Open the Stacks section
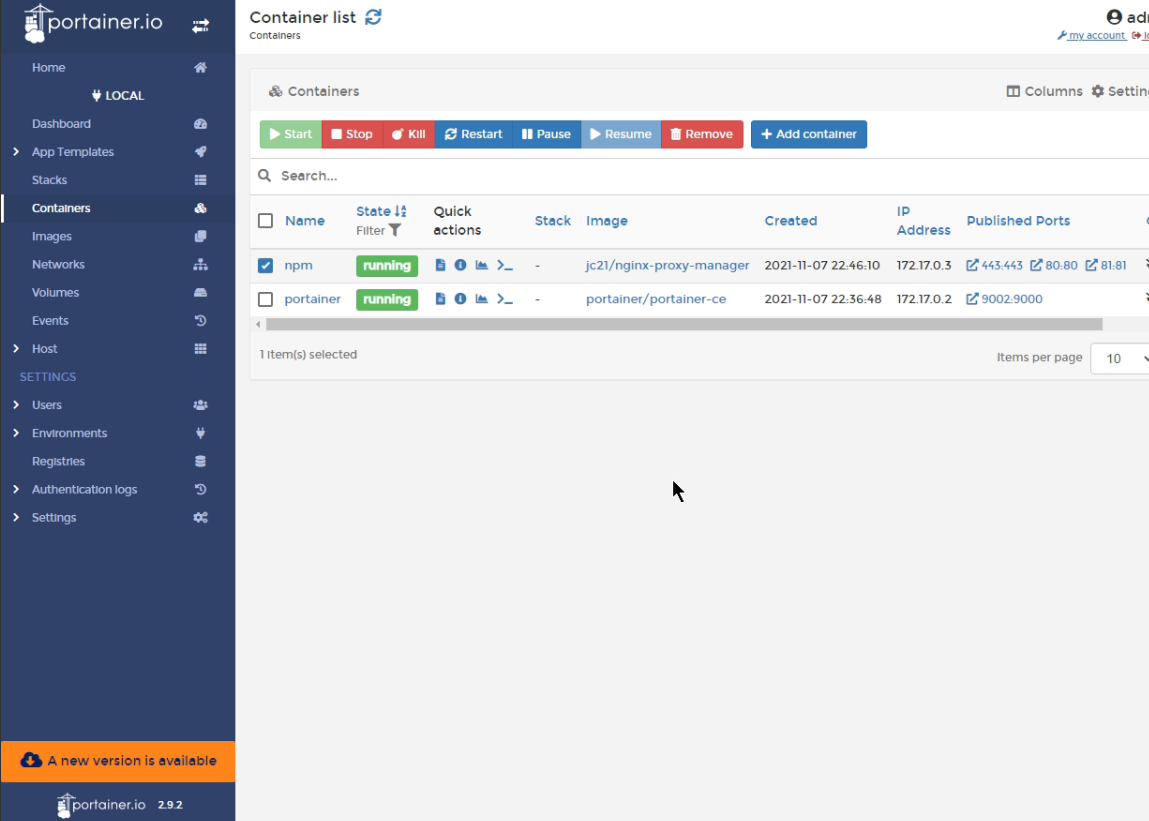1149x821 pixels. click(x=51, y=179)
